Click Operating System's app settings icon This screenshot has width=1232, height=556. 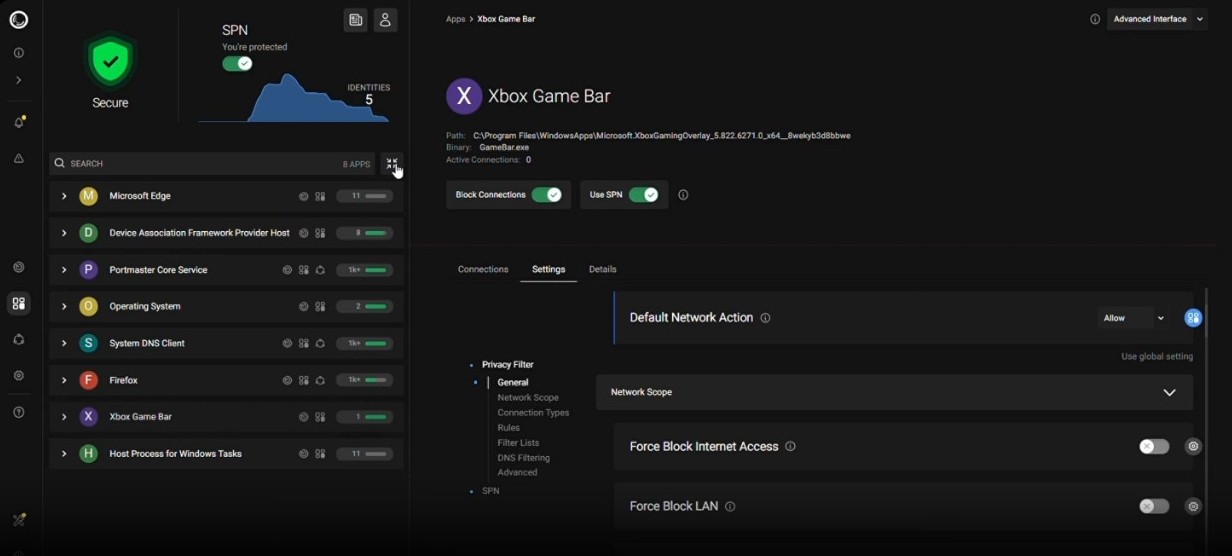[320, 307]
